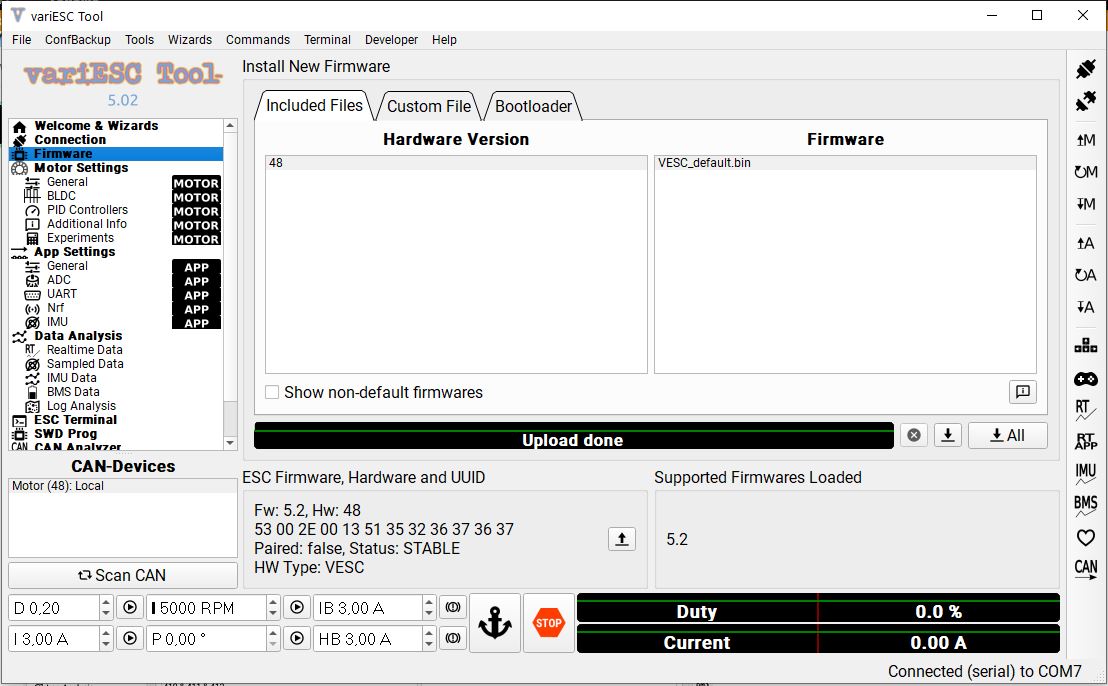Open the Developer menu
Viewport: 1108px width, 686px height.
(391, 40)
